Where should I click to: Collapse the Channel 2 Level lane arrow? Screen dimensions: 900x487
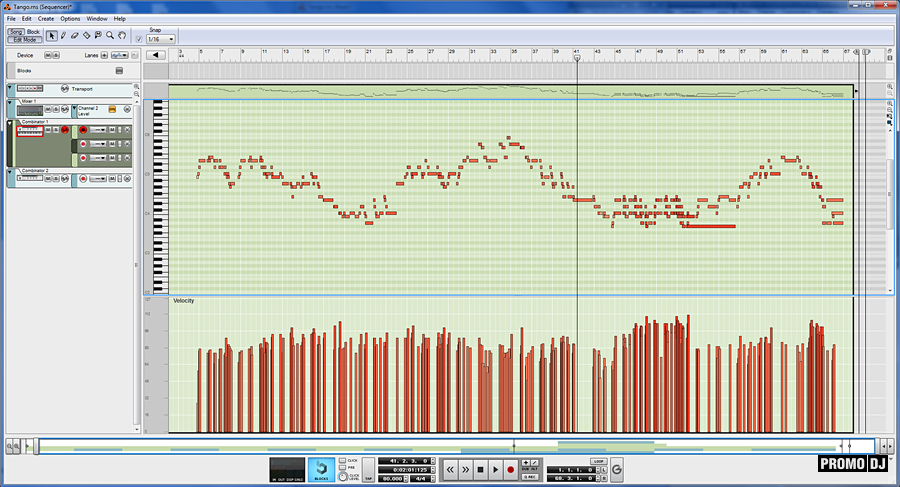74,108
